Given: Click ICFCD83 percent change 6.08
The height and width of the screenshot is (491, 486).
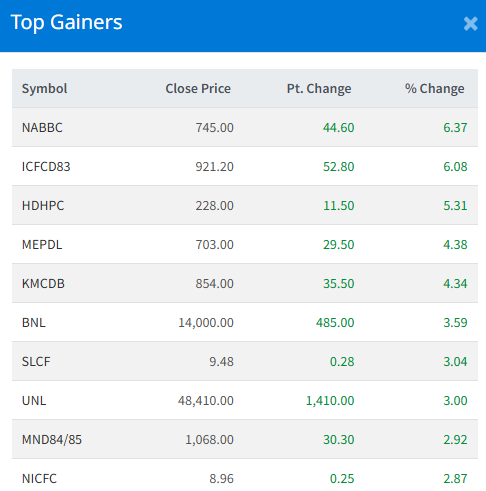Looking at the screenshot, I should (455, 167).
